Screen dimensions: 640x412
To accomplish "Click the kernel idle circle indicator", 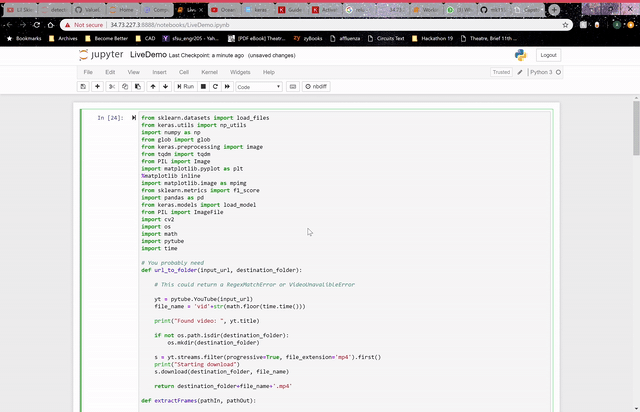I will (558, 72).
